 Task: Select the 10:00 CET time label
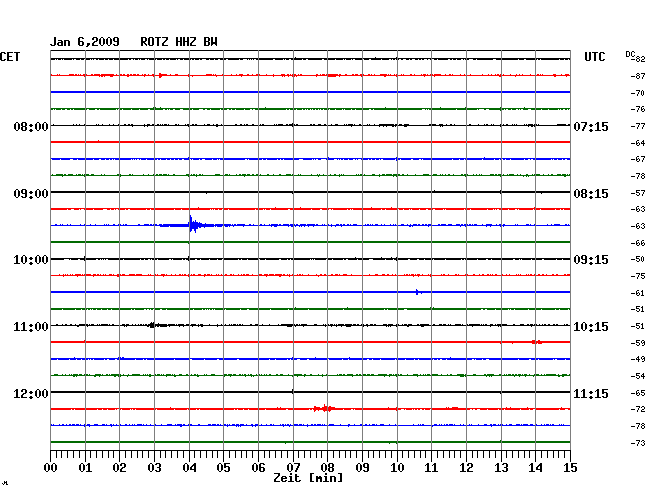tap(31, 260)
